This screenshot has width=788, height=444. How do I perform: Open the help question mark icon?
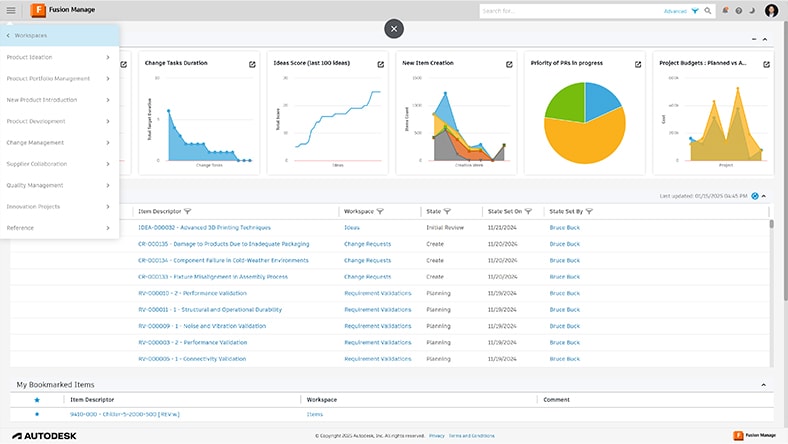739,11
